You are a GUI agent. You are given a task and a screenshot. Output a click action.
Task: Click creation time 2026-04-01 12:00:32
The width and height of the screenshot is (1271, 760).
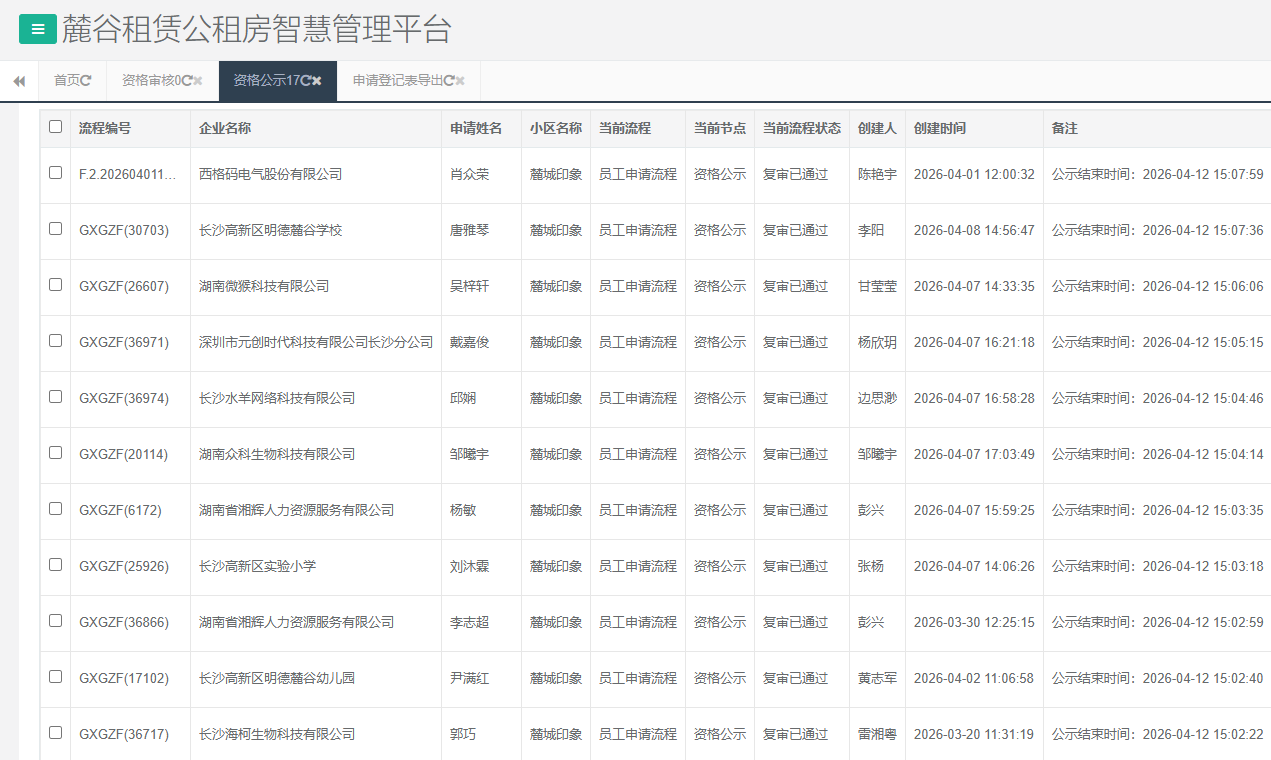click(974, 174)
